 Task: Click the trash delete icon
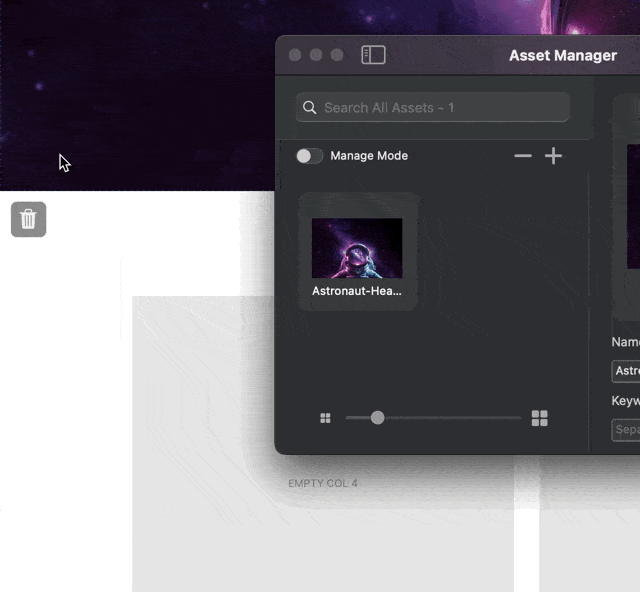pos(28,219)
